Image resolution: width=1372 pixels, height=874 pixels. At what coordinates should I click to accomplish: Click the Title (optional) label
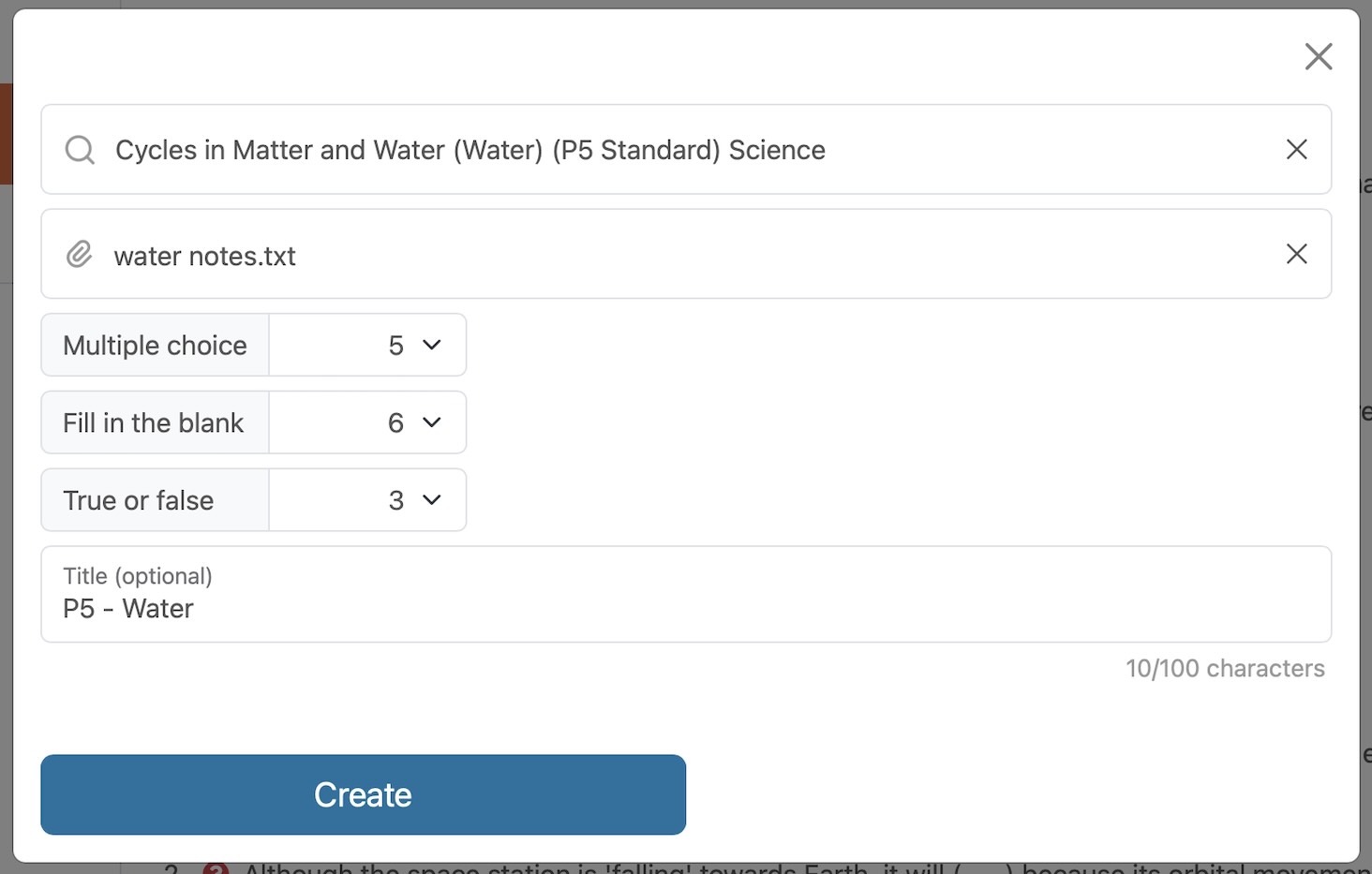[x=137, y=576]
